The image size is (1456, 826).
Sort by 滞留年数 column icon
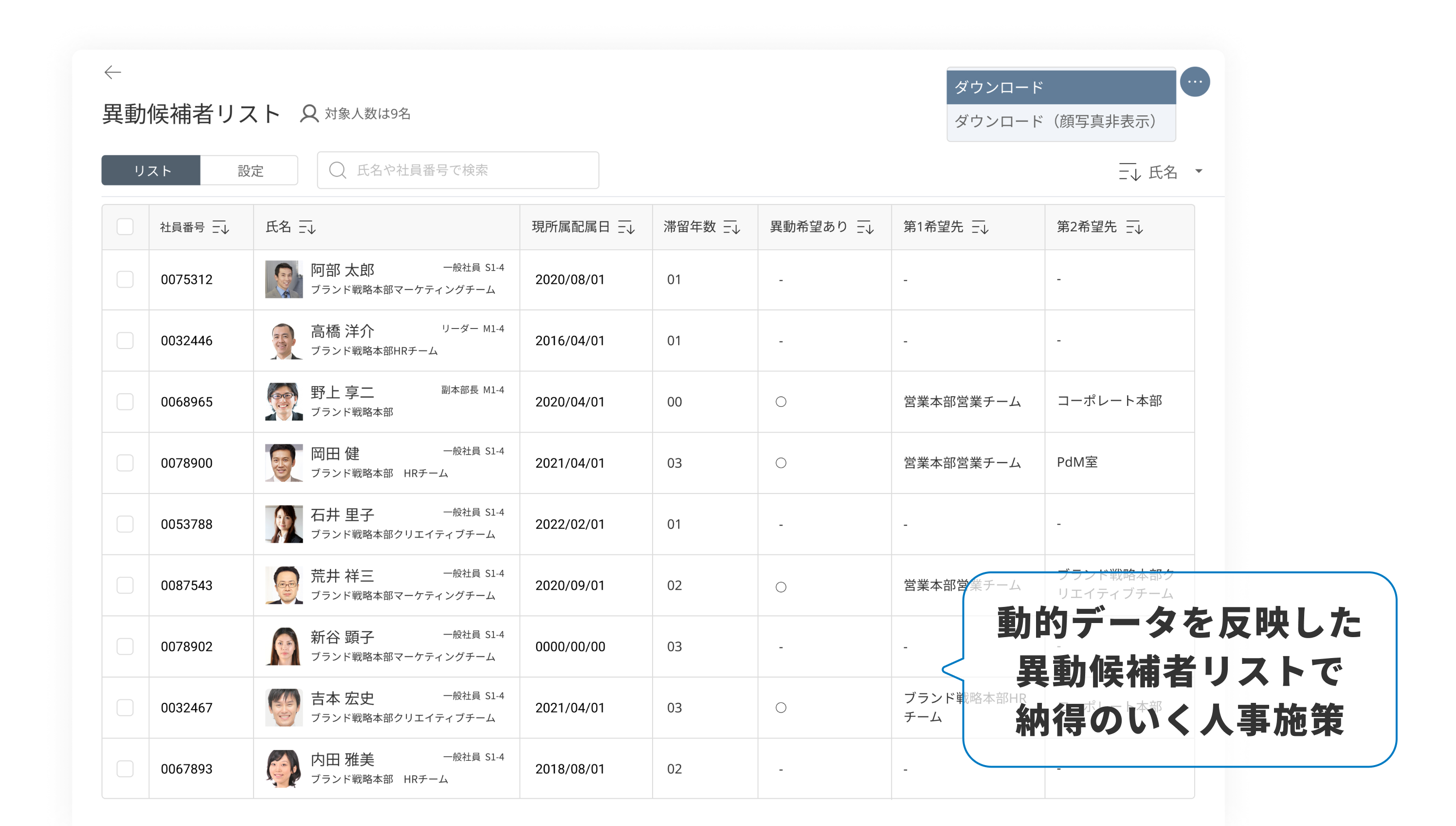pyautogui.click(x=732, y=227)
